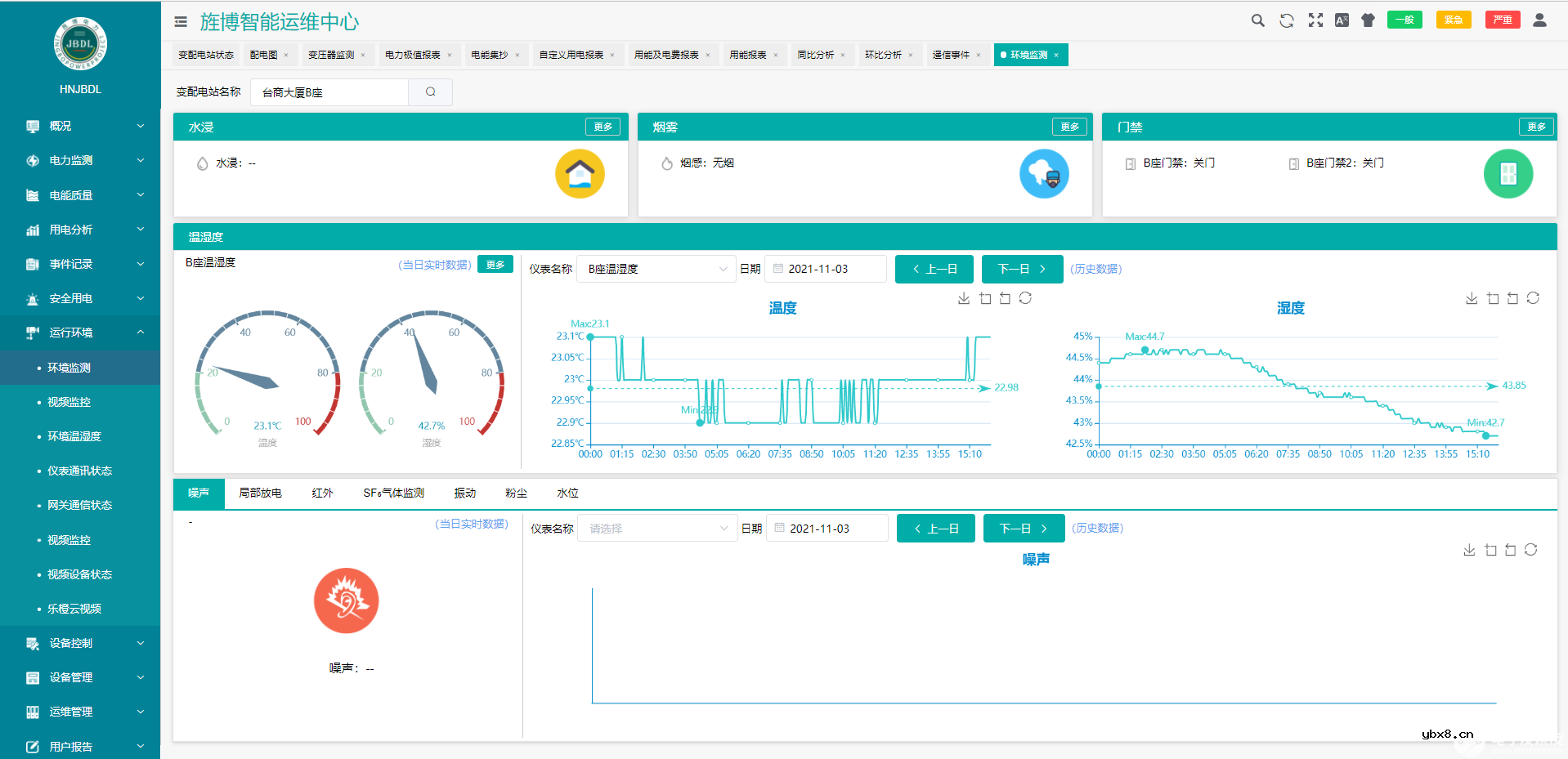Click 下一日 button for temperature history
Viewport: 1568px width, 759px height.
coord(1022,269)
